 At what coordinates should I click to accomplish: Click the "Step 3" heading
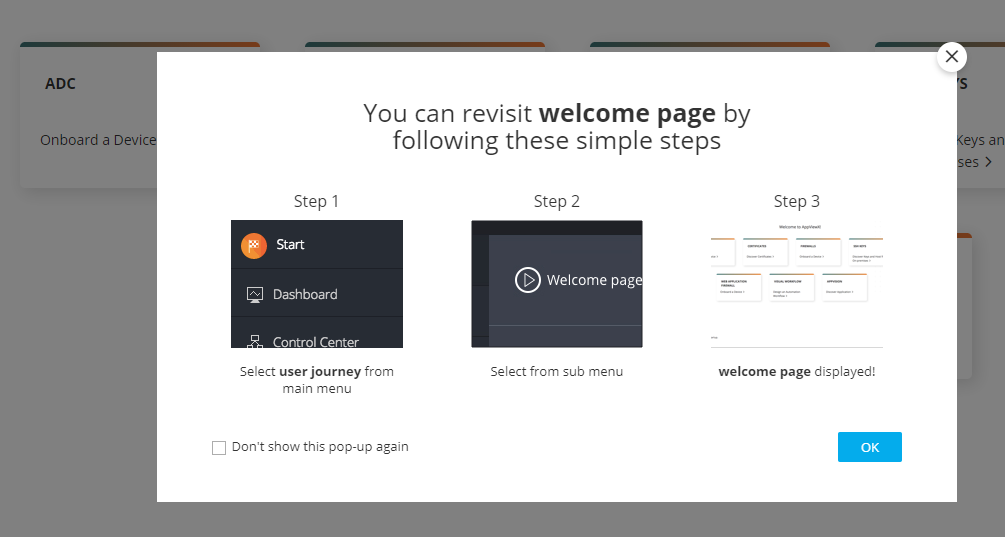coord(797,201)
